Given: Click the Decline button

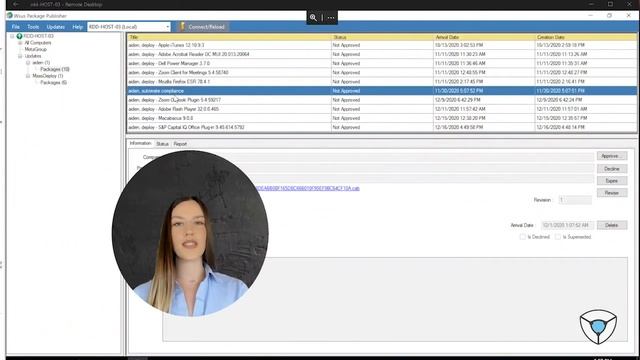Looking at the screenshot, I should click(612, 169).
